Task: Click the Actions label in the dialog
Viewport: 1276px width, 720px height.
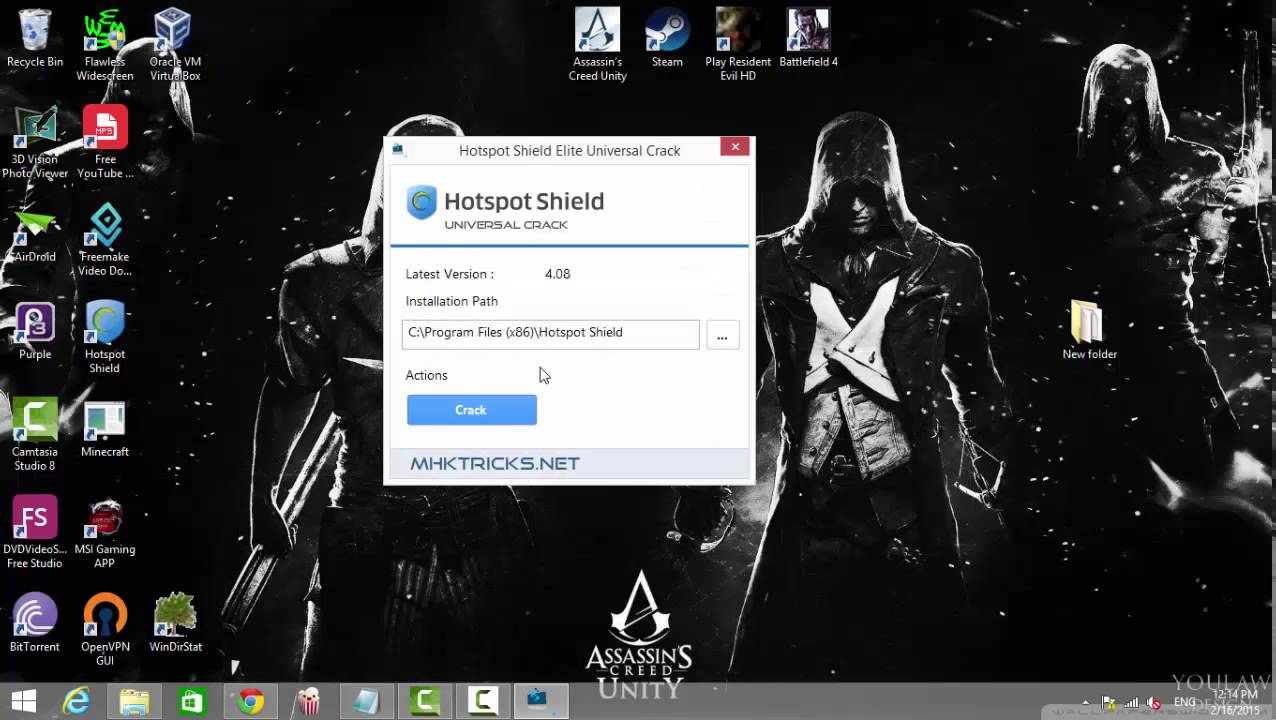Action: tap(426, 375)
